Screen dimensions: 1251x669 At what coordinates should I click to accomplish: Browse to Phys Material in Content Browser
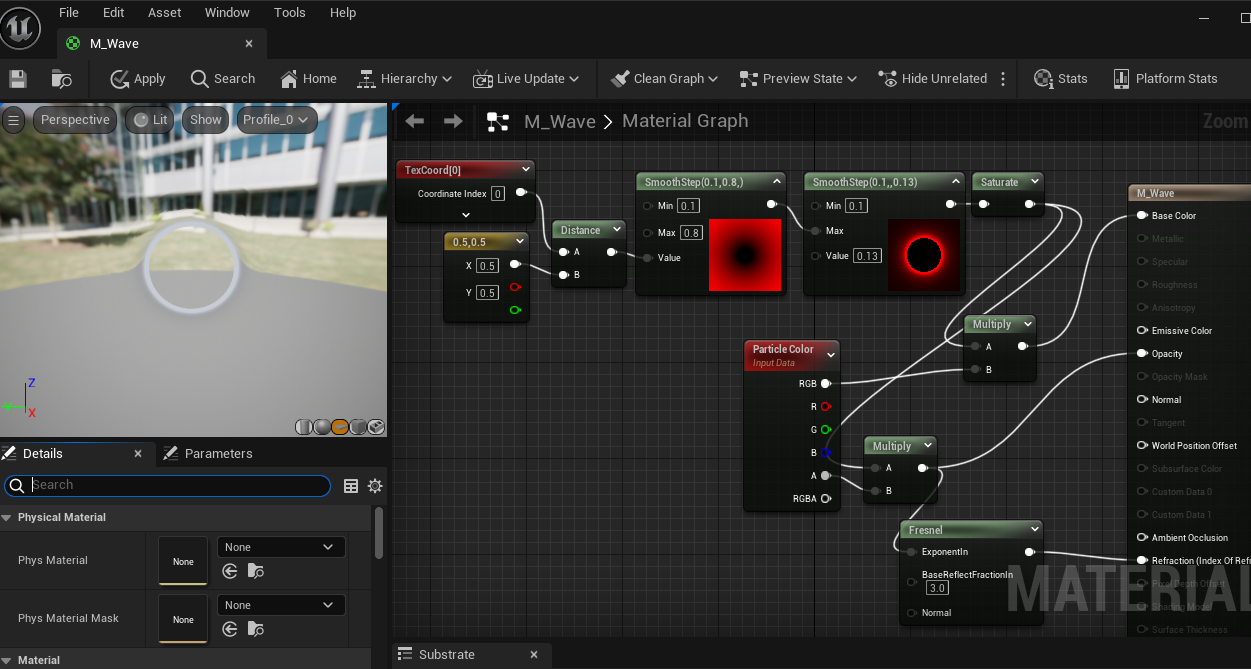(x=256, y=572)
